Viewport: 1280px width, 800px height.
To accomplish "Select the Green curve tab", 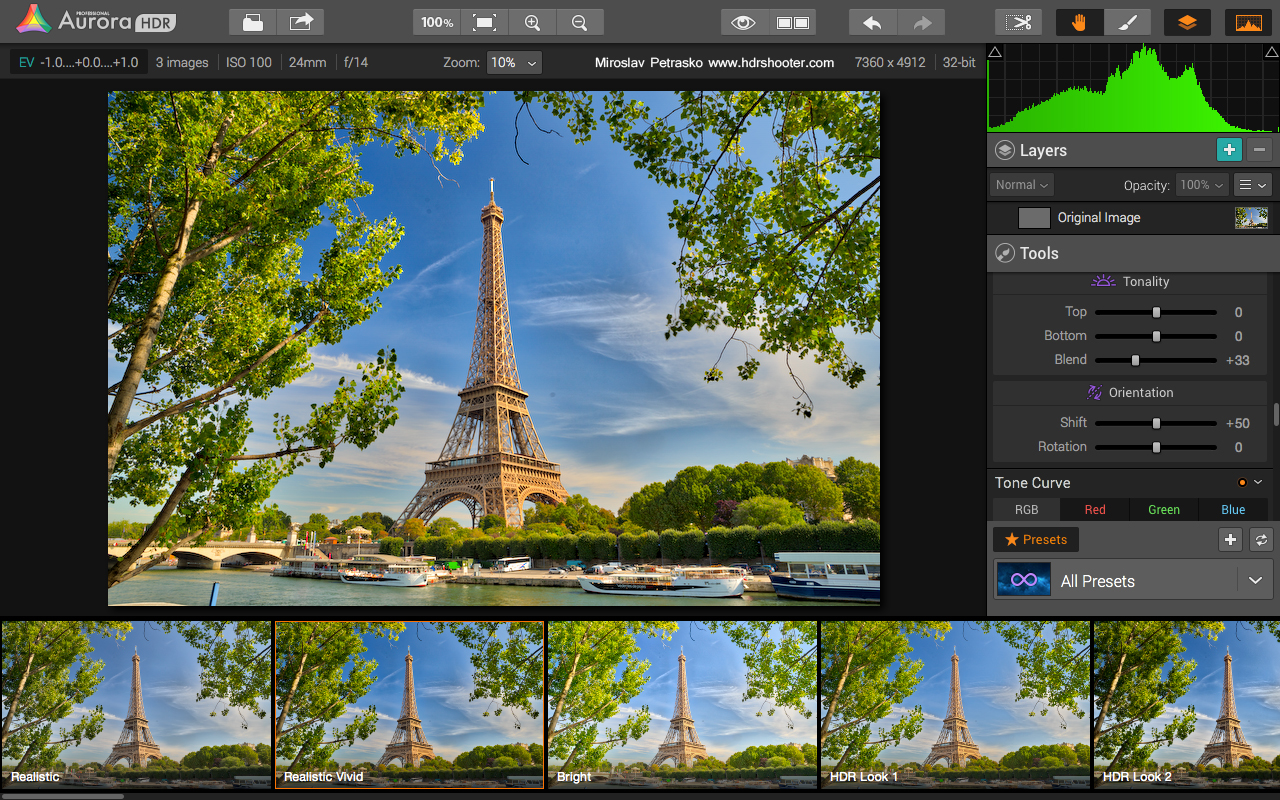I will (1164, 509).
